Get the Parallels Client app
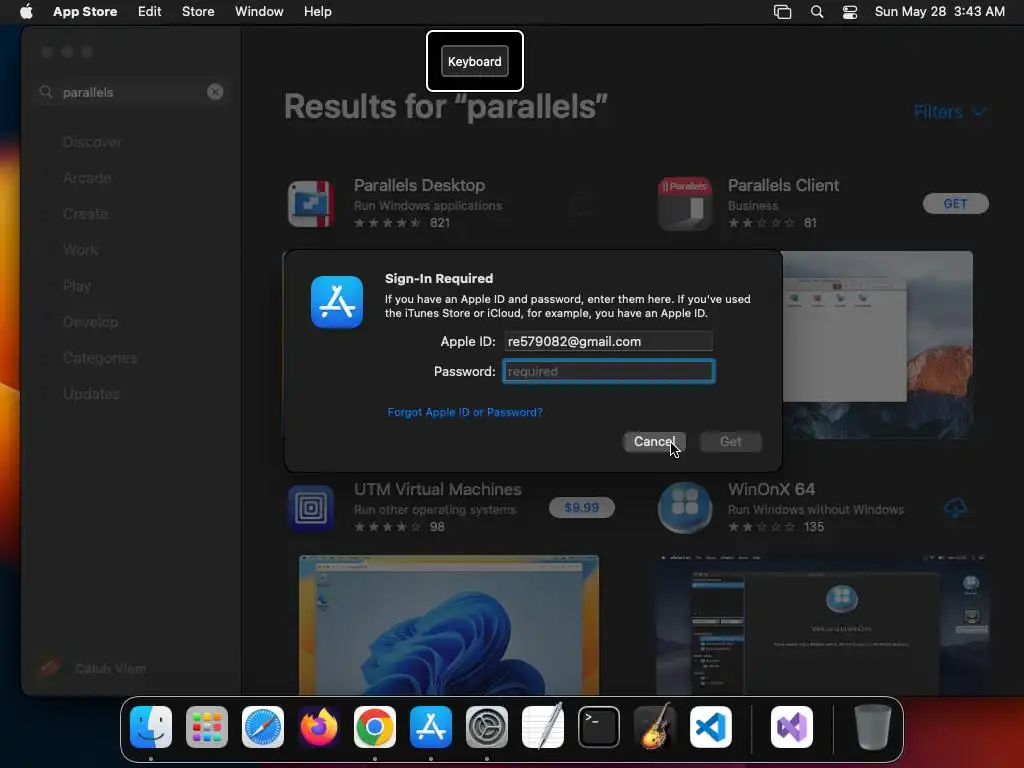Image resolution: width=1024 pixels, height=768 pixels. 955,204
